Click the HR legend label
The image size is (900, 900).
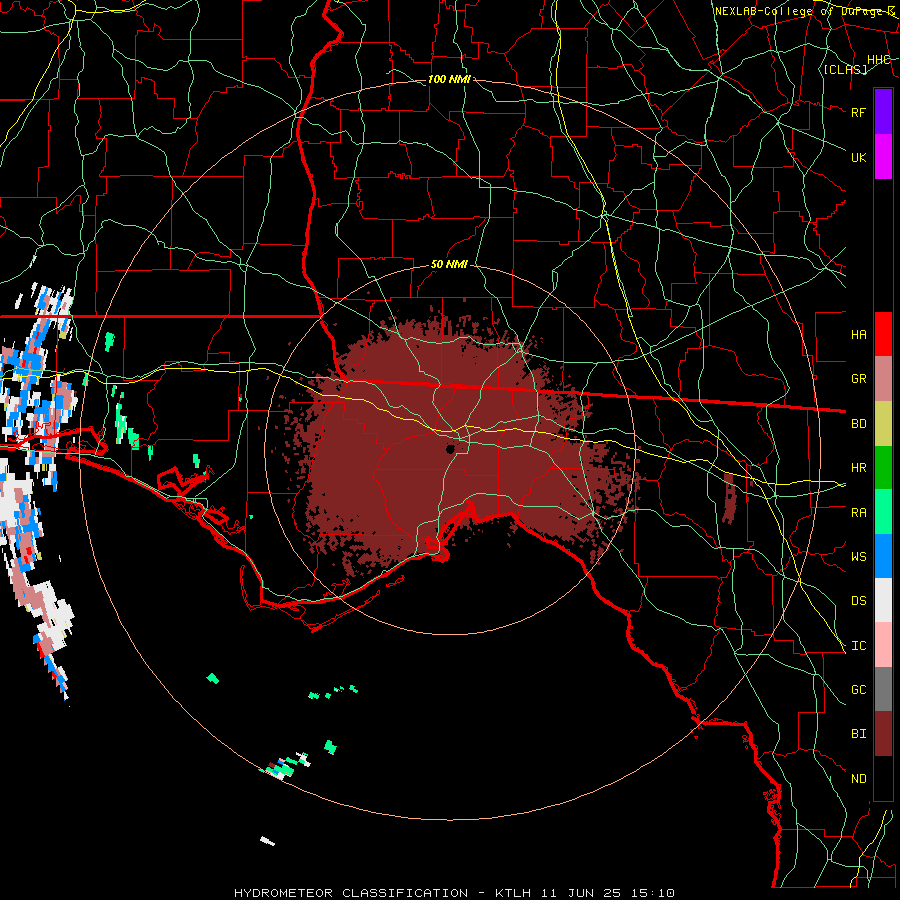(858, 468)
